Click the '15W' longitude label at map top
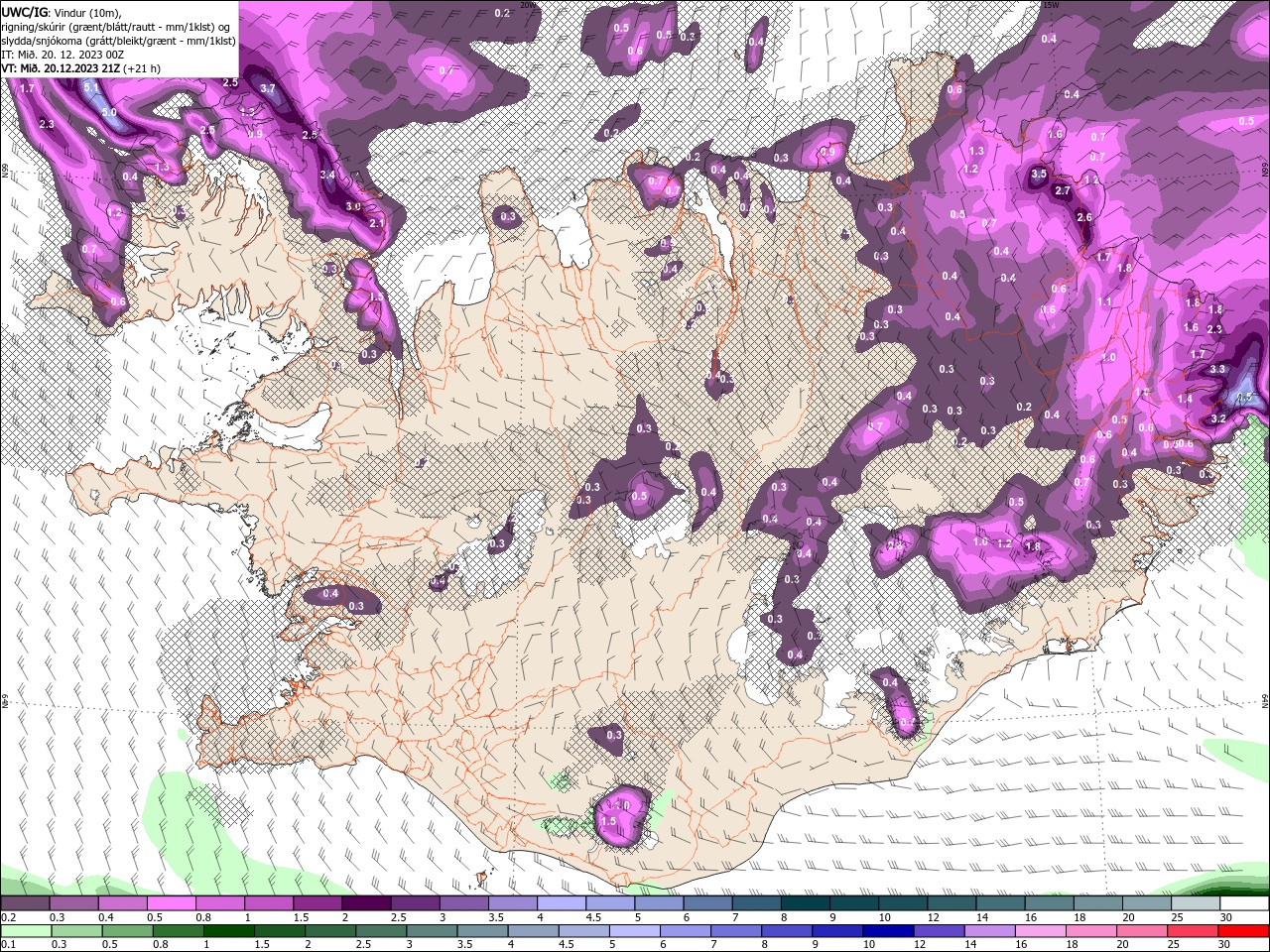Image resolution: width=1270 pixels, height=952 pixels. (1051, 5)
